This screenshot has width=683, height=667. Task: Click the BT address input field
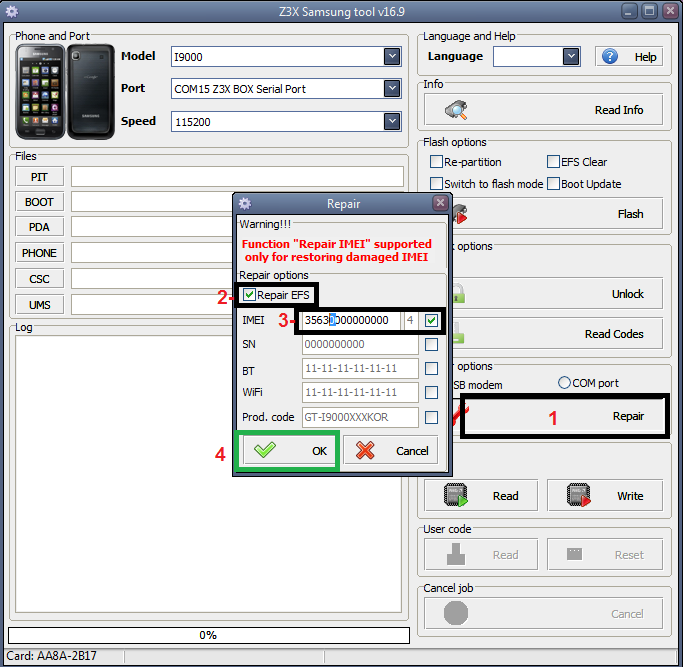coord(360,369)
